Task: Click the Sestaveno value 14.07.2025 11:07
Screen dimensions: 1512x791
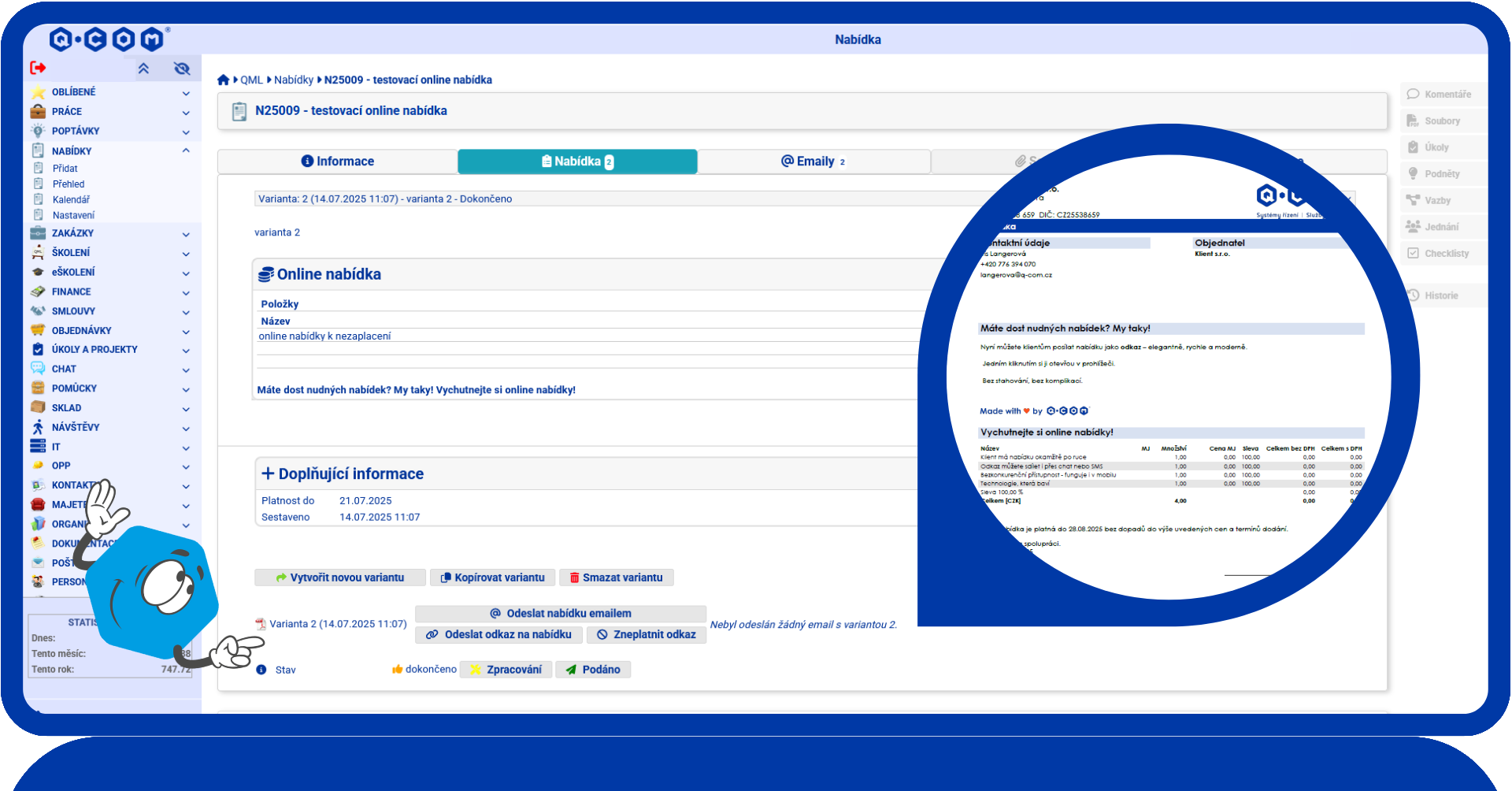Action: (380, 518)
